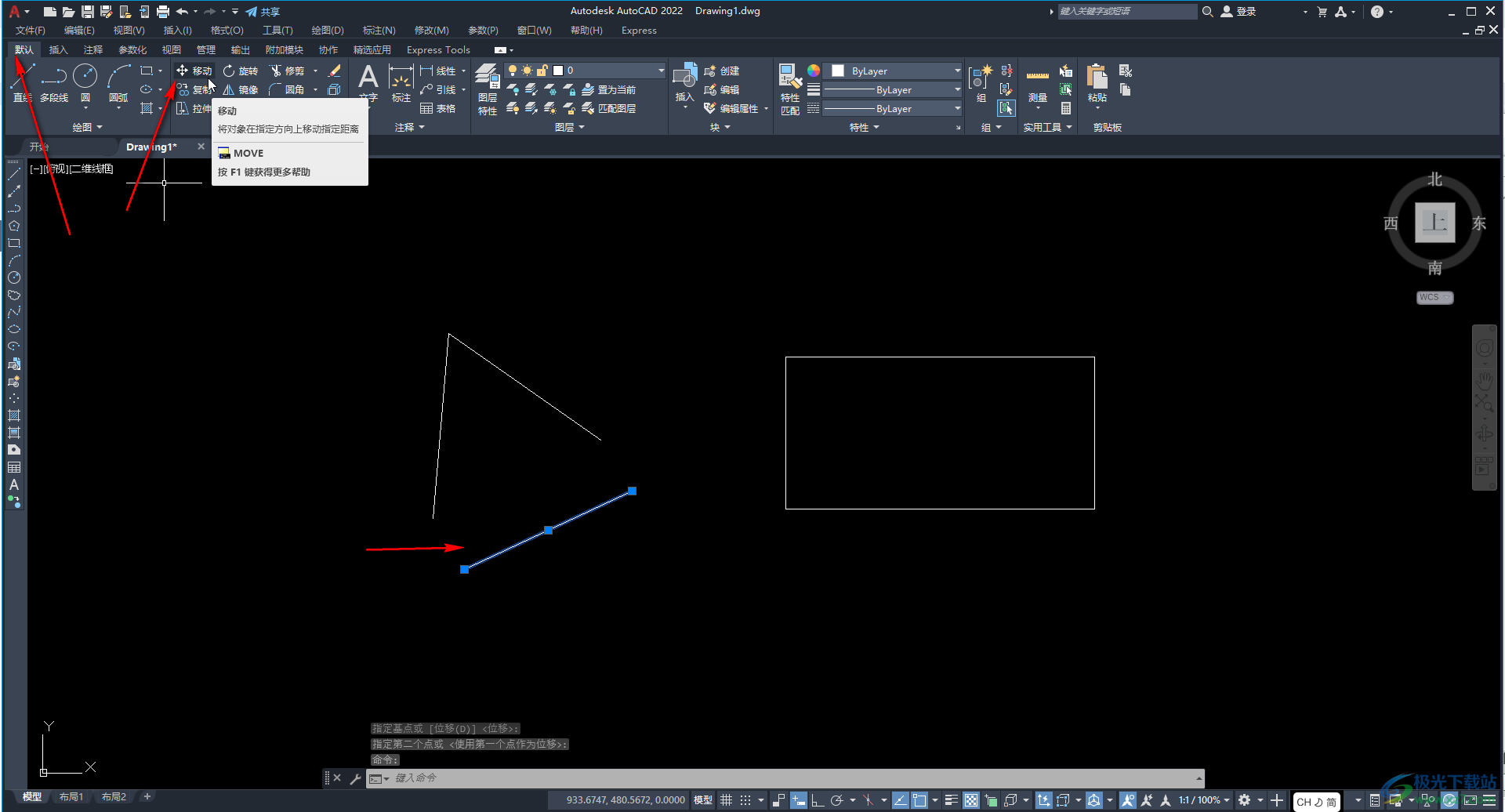Toggle group selection on/off in Group panel
The image size is (1505, 812).
coord(1006,108)
